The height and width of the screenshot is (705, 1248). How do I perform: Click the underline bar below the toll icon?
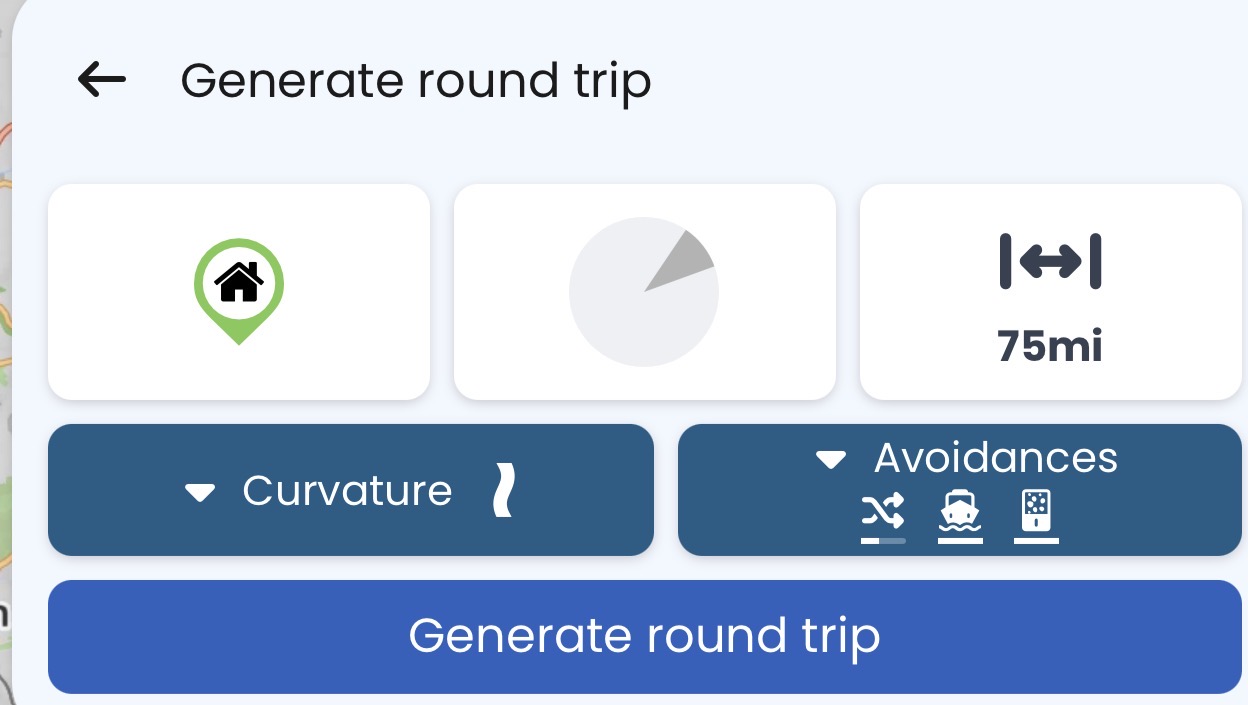[x=1036, y=541]
